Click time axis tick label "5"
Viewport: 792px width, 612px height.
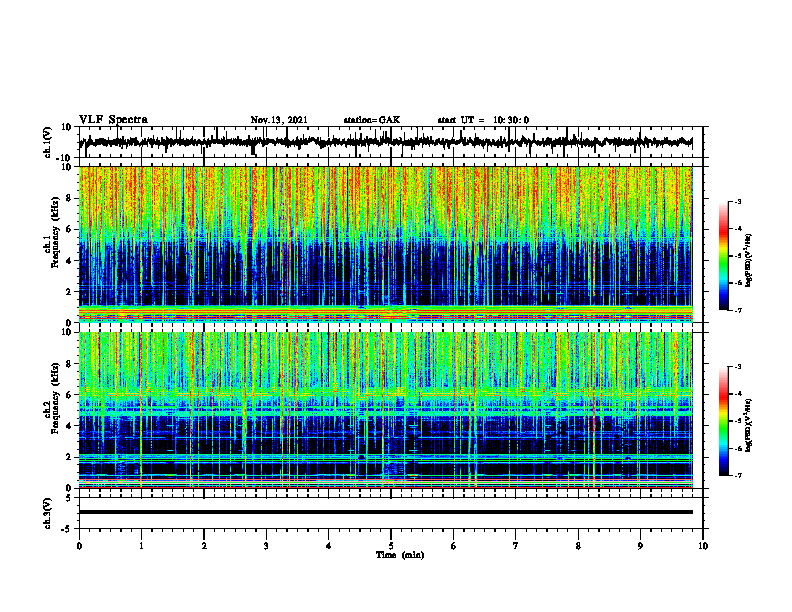391,546
